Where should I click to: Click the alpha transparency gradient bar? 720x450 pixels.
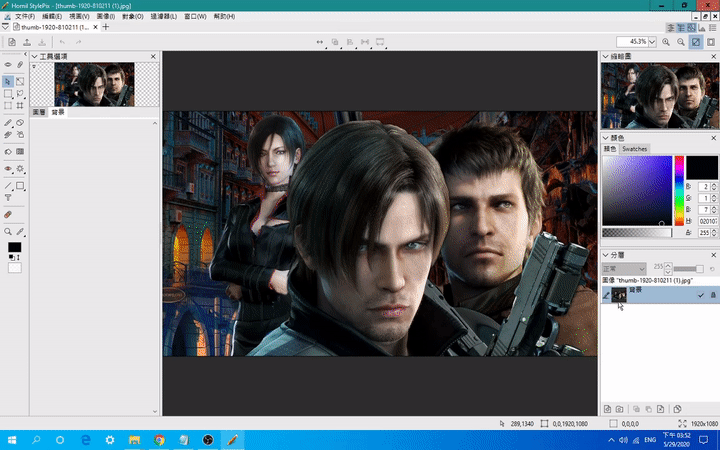637,233
